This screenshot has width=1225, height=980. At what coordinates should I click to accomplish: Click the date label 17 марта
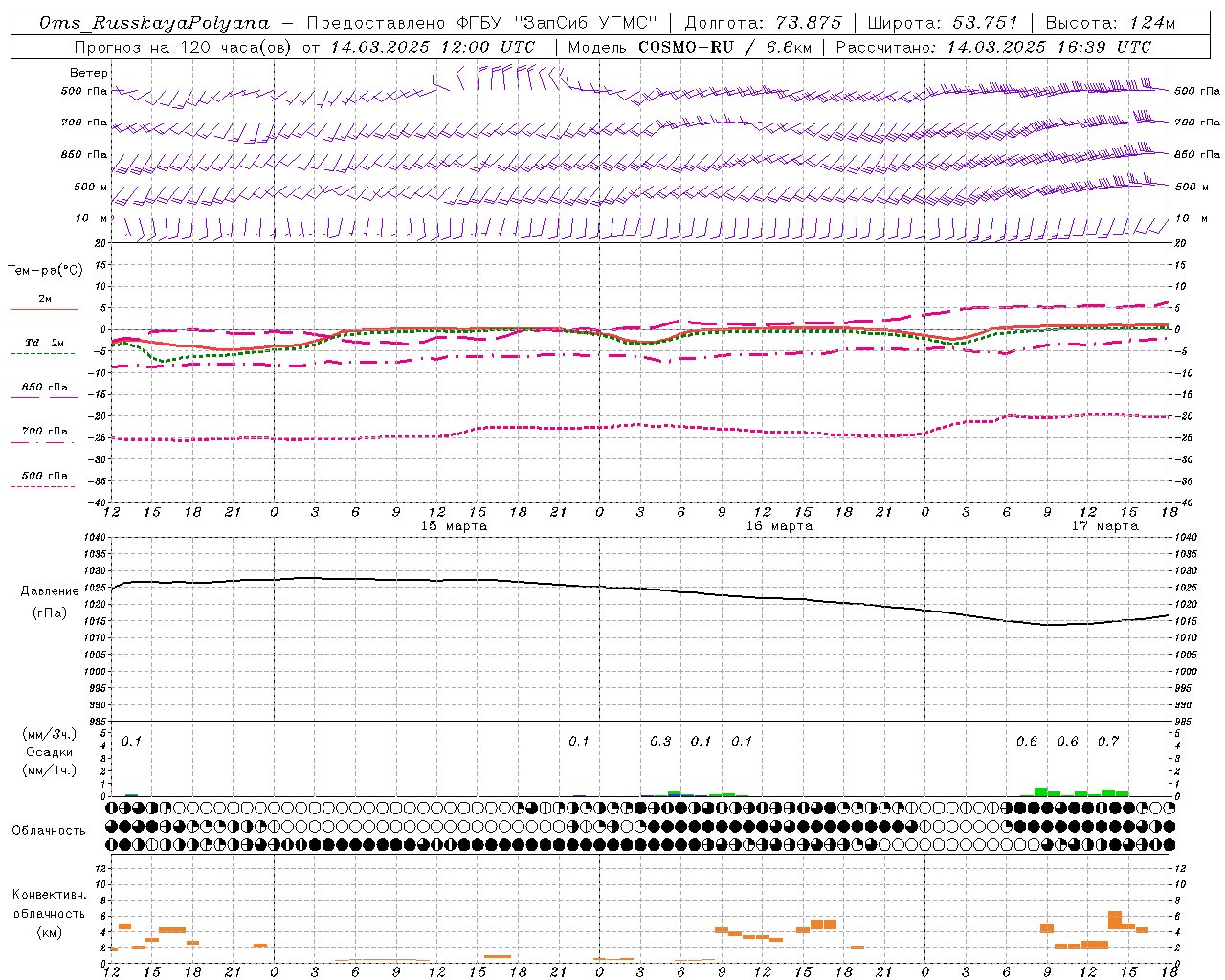pos(1104,526)
